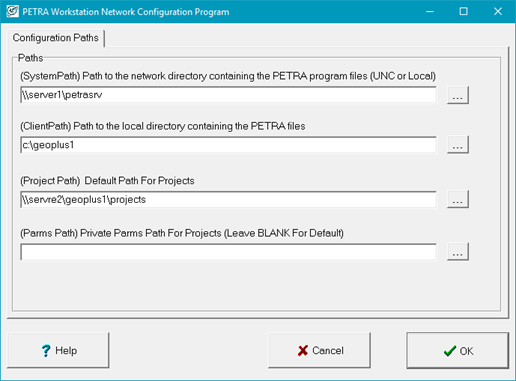Click the '(Project Path) Default Path For Projects' label
Viewport: 516px width, 381px height.
(x=107, y=181)
